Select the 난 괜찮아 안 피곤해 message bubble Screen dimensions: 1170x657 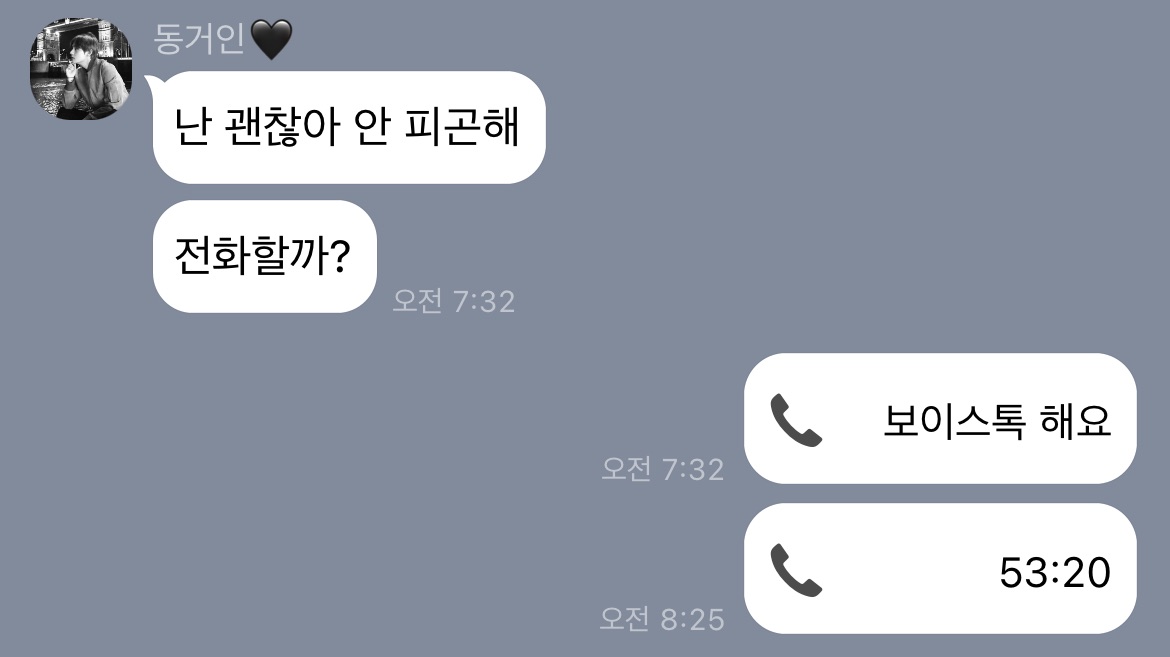point(349,127)
